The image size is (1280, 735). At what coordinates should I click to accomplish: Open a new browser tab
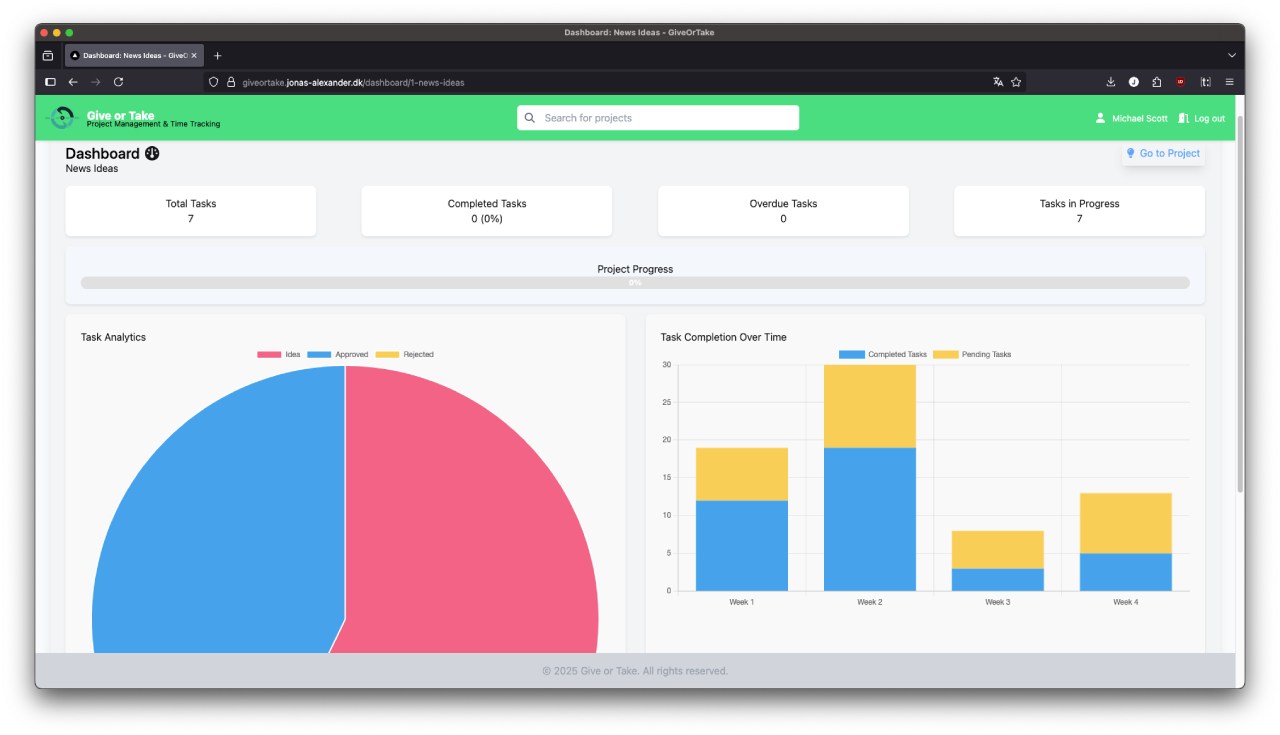(x=217, y=56)
